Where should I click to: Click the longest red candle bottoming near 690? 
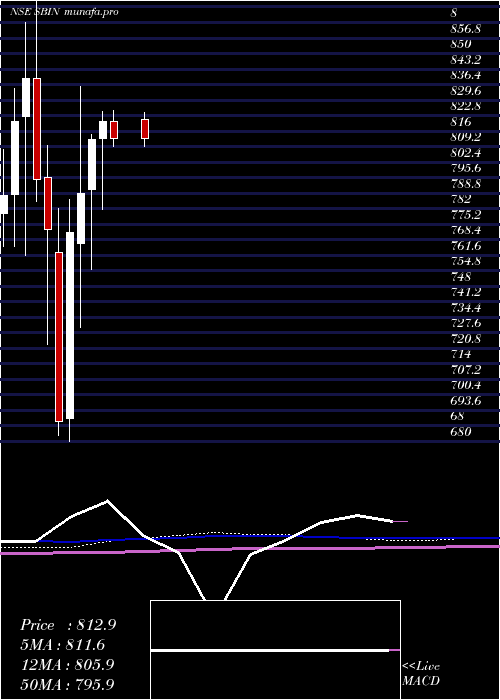click(59, 337)
